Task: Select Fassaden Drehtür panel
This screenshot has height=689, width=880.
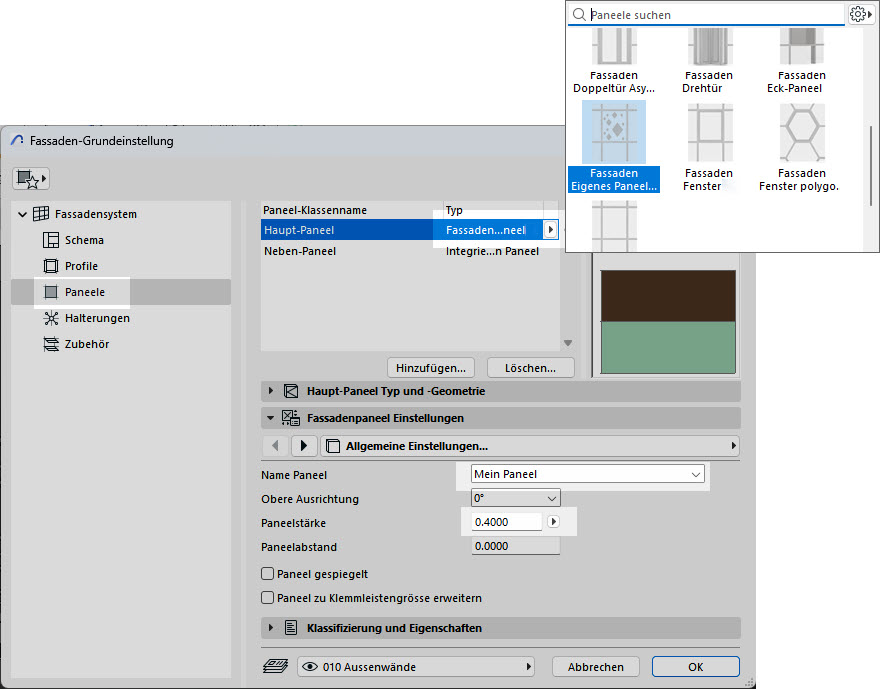Action: pyautogui.click(x=709, y=62)
